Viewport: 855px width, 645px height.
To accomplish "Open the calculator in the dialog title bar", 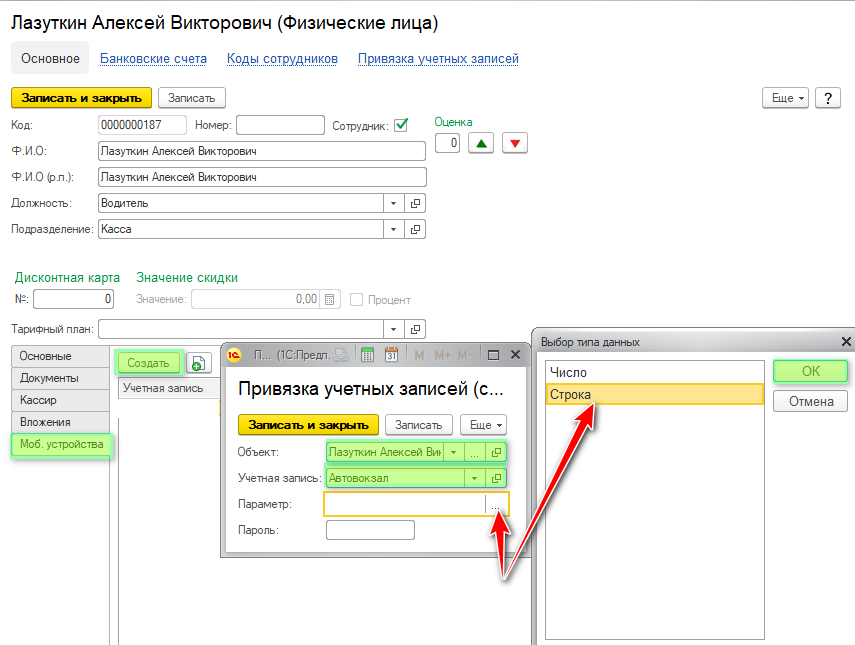I will tap(367, 354).
